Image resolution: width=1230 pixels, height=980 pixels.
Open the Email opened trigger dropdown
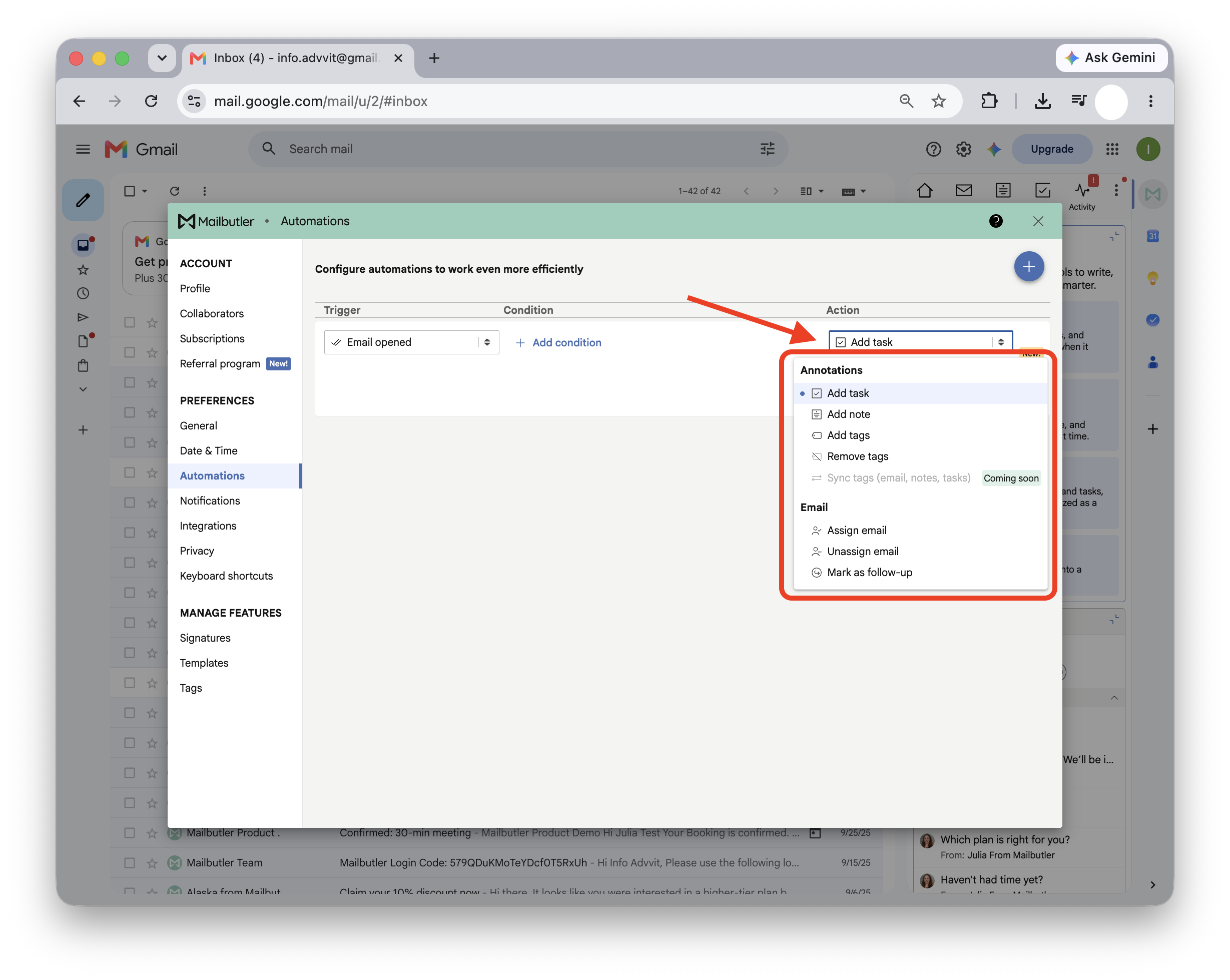(x=411, y=342)
